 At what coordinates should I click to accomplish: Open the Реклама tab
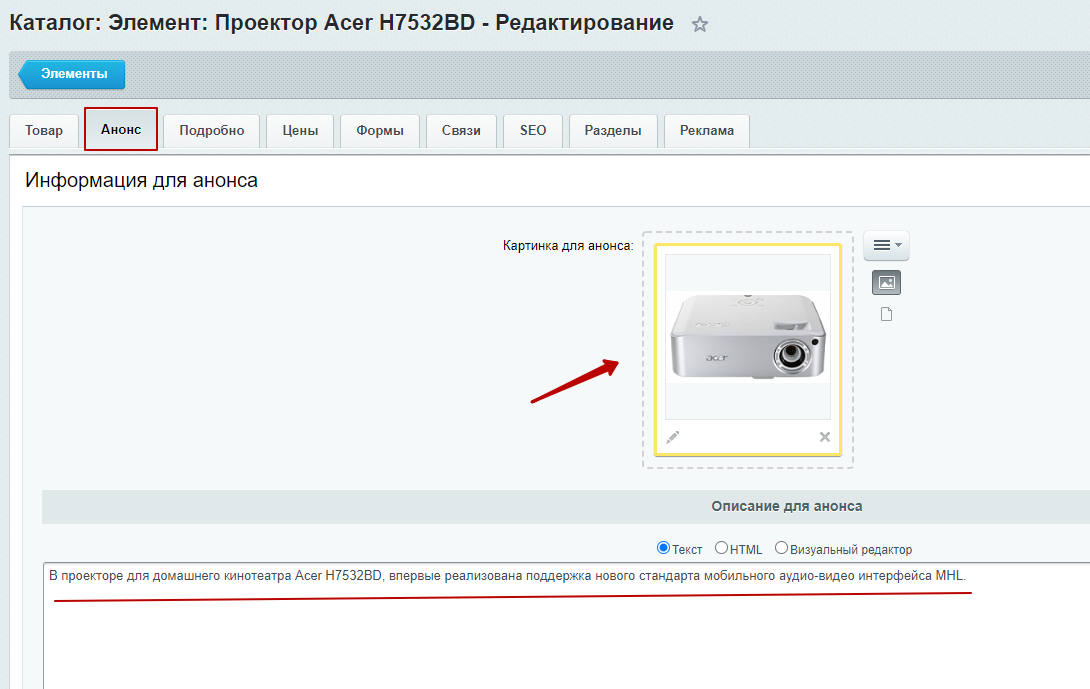(707, 131)
